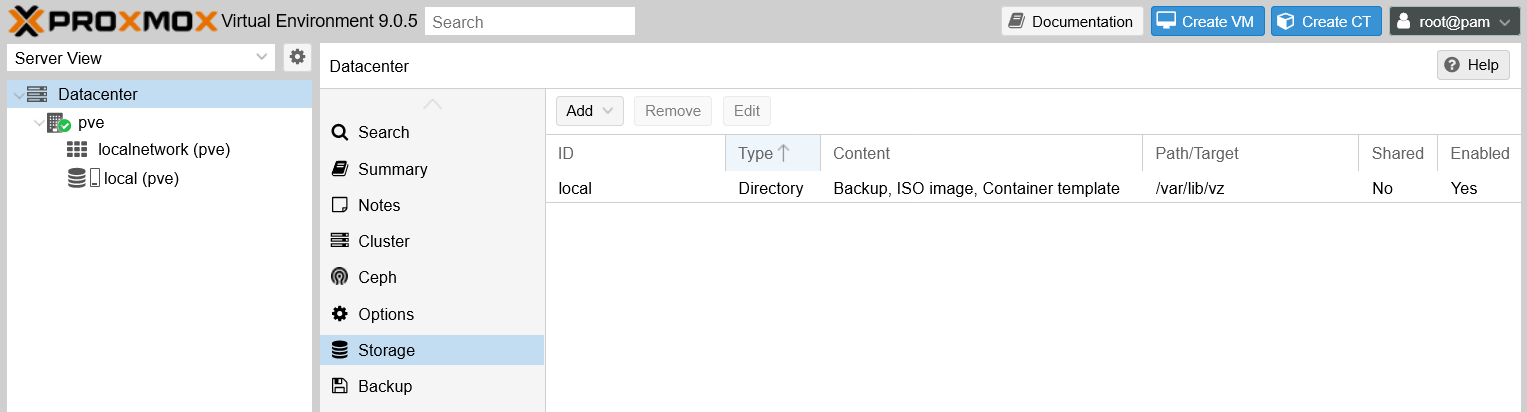Select the Storage menu item
The image size is (1527, 412).
(x=432, y=350)
